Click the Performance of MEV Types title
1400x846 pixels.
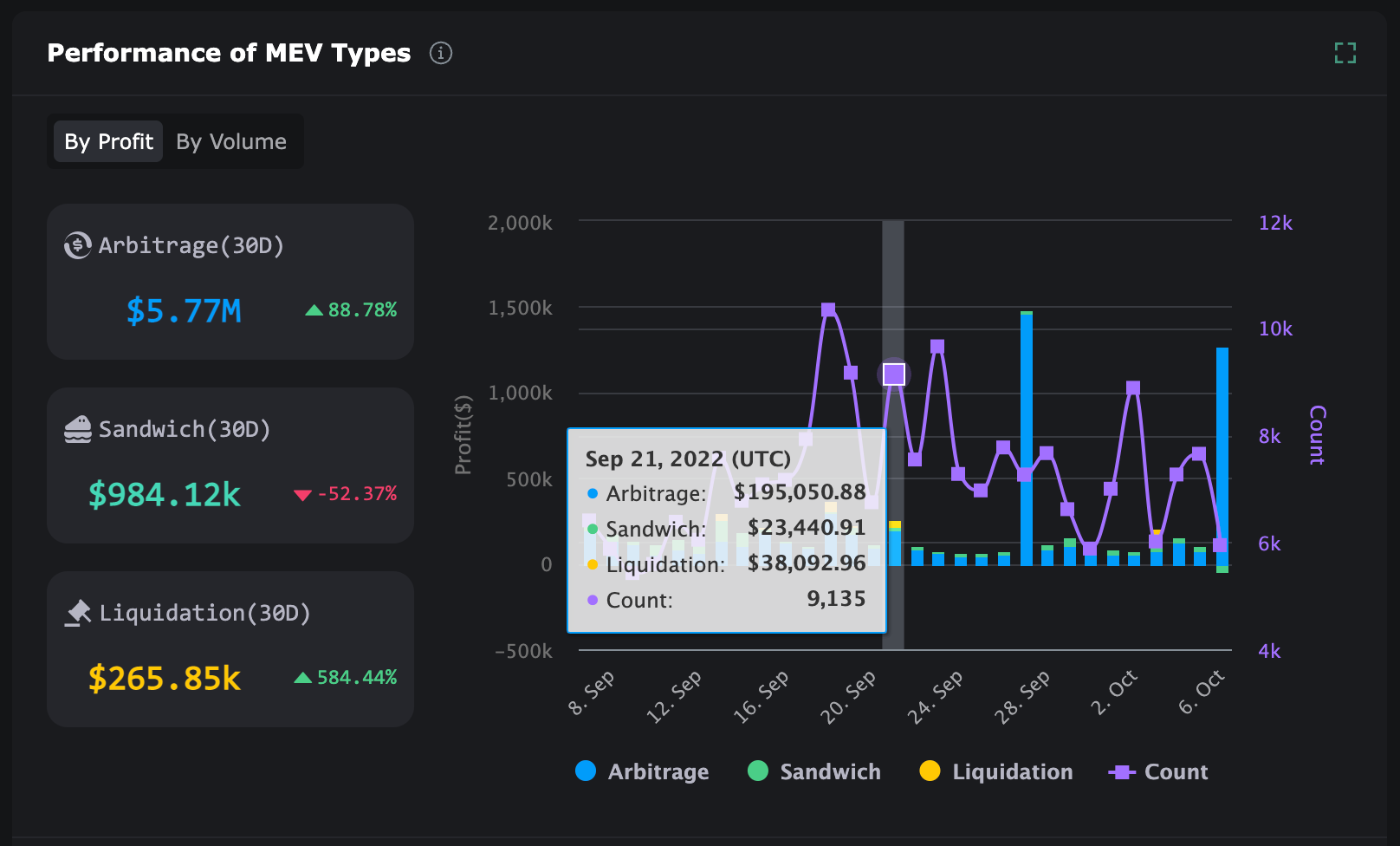pos(229,53)
